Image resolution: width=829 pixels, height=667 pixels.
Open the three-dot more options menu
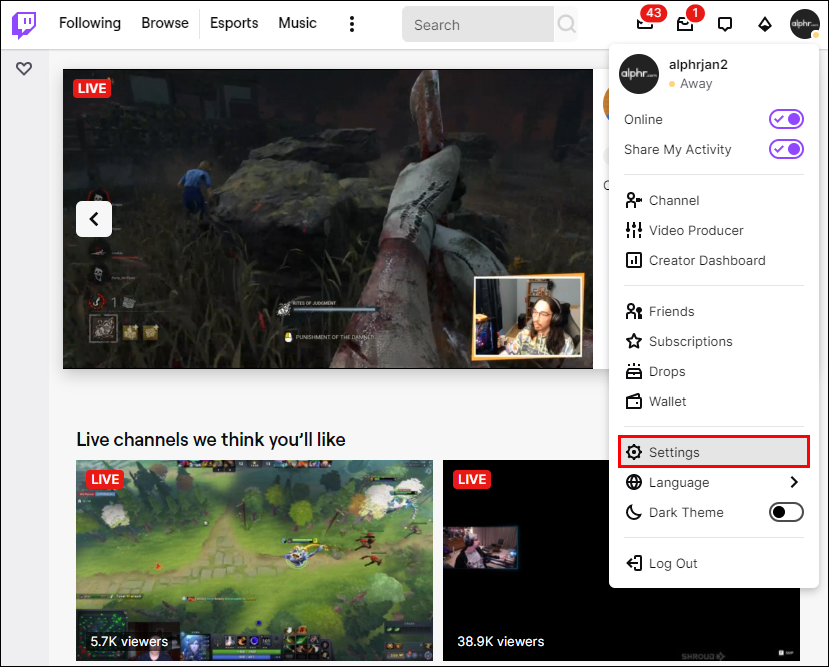point(352,24)
